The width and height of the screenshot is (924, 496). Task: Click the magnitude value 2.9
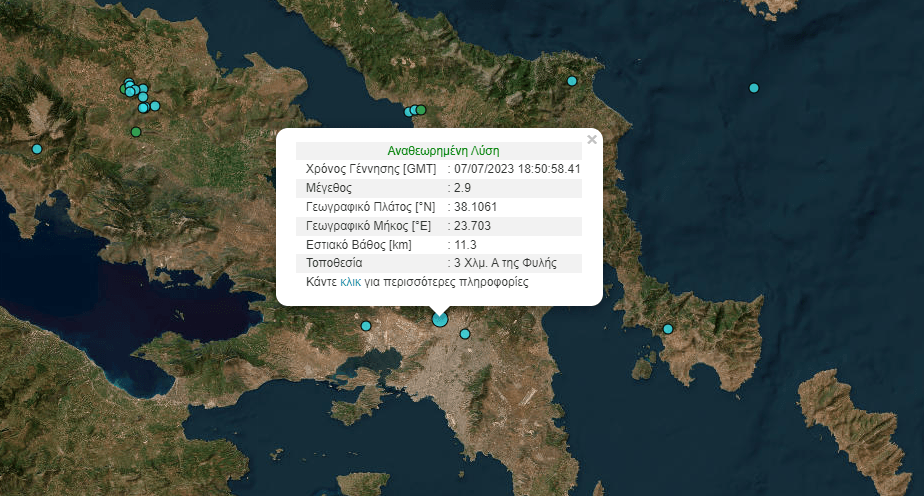click(x=463, y=188)
